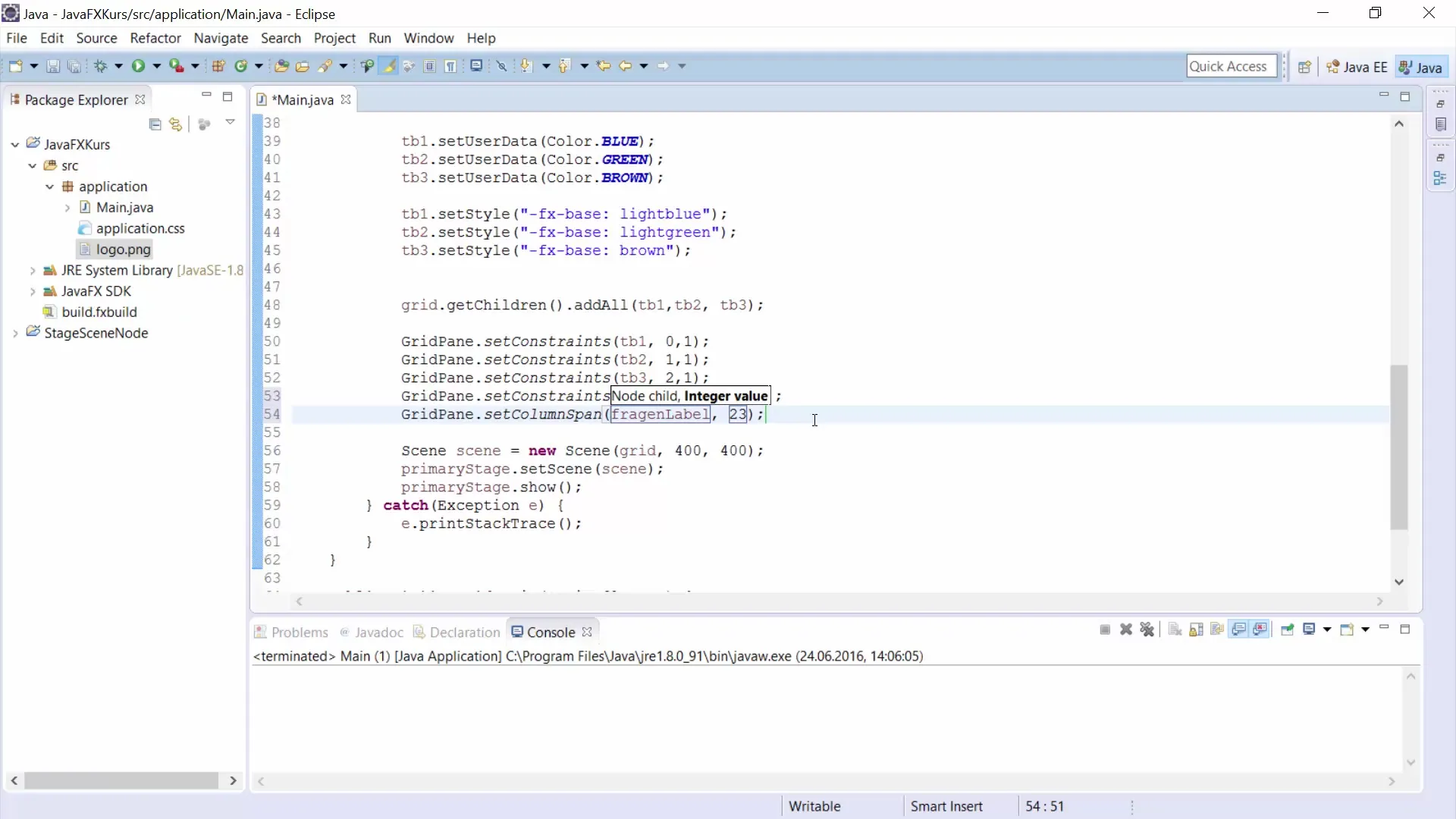Toggle Show Whitespace Characters pilcrow icon

click(x=450, y=66)
